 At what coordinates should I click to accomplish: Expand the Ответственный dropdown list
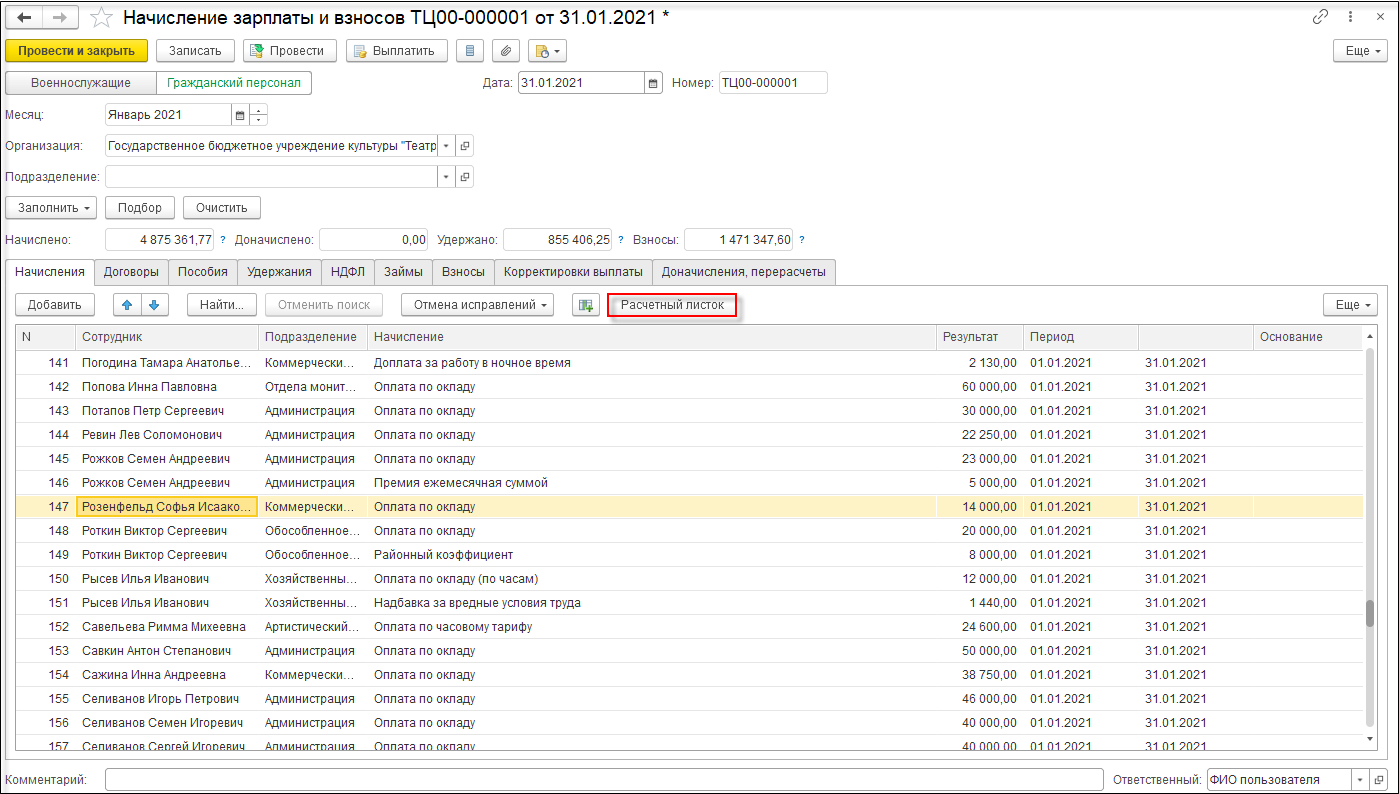point(1362,780)
